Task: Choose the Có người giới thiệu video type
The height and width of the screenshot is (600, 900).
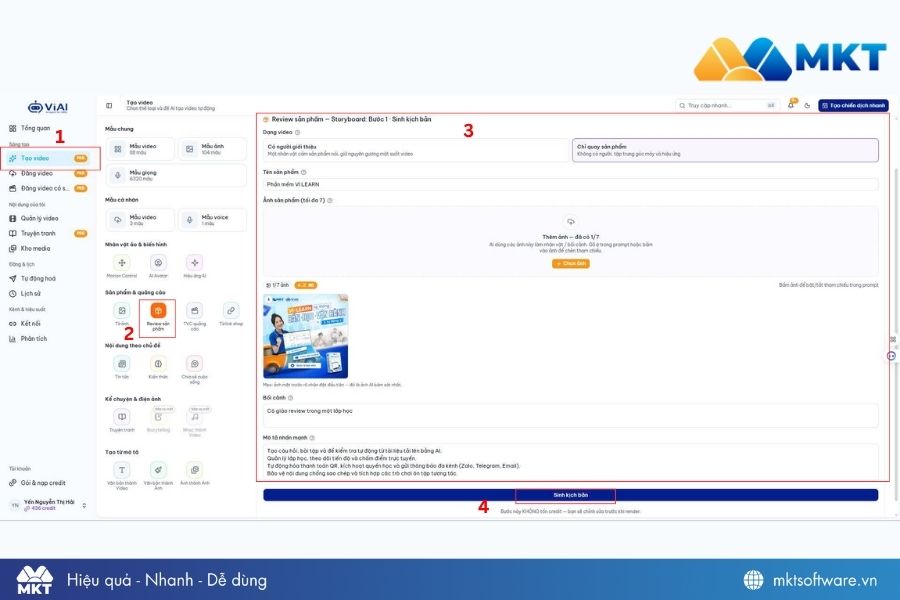Action: tap(416, 150)
